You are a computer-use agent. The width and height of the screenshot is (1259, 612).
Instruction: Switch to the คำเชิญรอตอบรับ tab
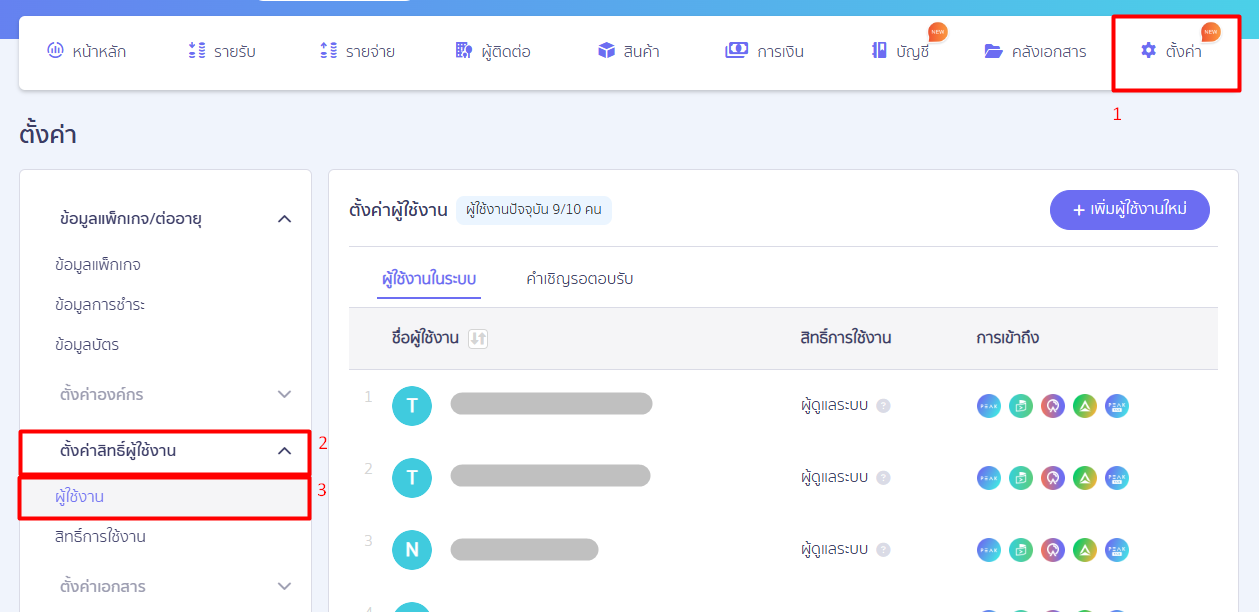coord(579,279)
